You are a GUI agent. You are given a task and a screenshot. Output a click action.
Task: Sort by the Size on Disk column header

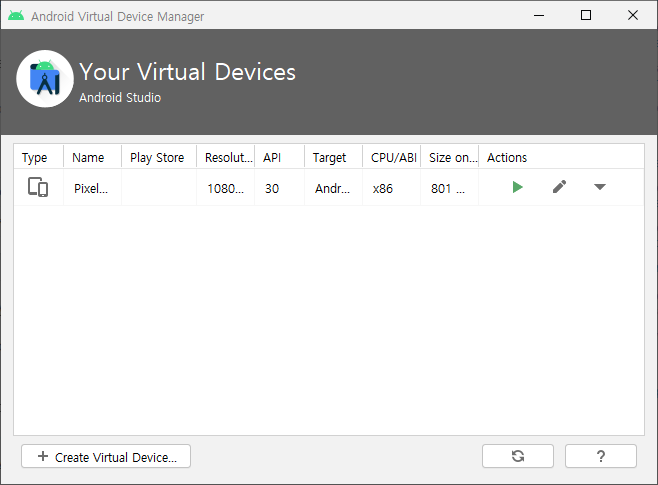click(449, 157)
